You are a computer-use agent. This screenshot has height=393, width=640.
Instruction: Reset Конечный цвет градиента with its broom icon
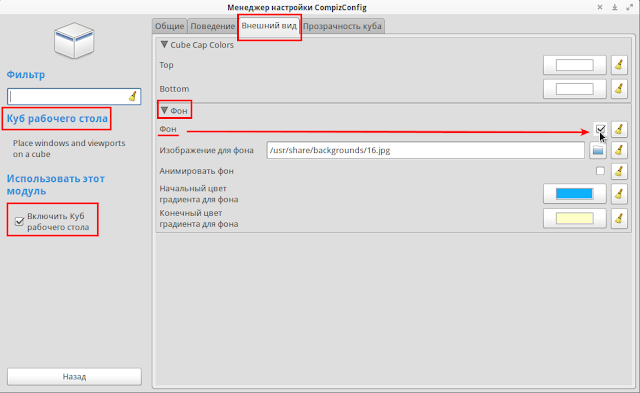(619, 218)
